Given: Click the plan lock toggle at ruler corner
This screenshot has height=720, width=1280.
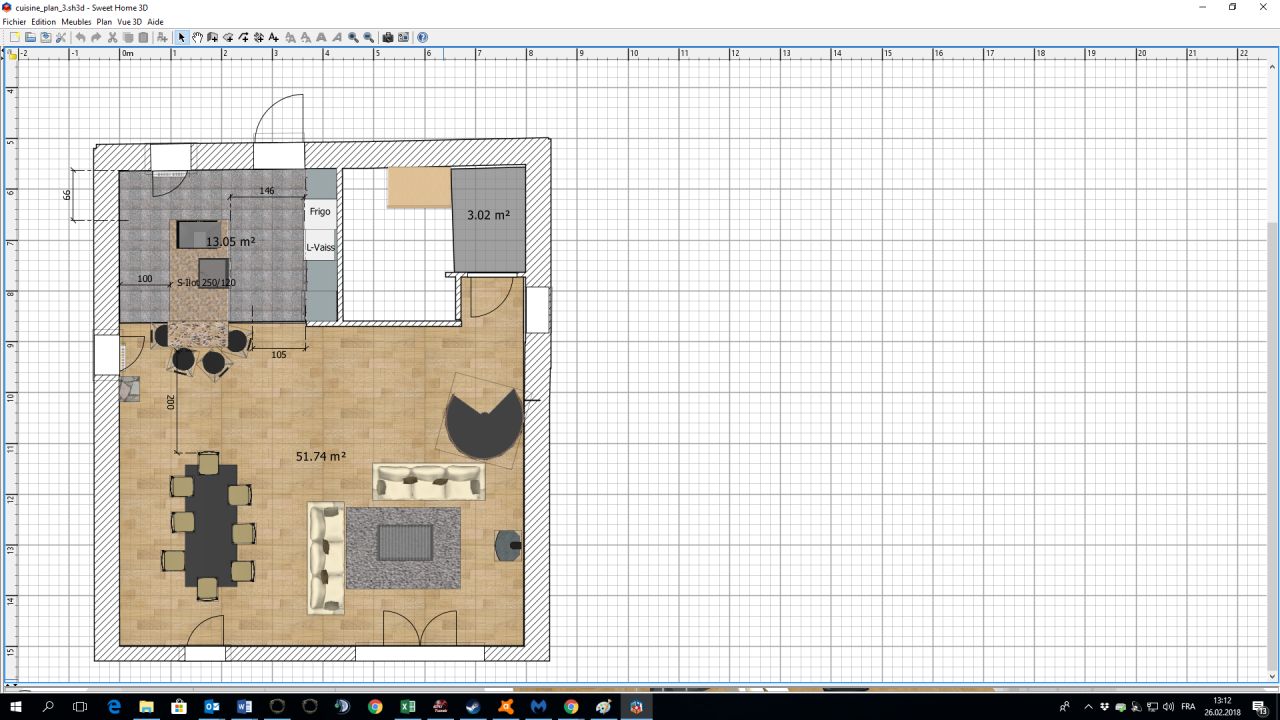Looking at the screenshot, I should click(12, 54).
